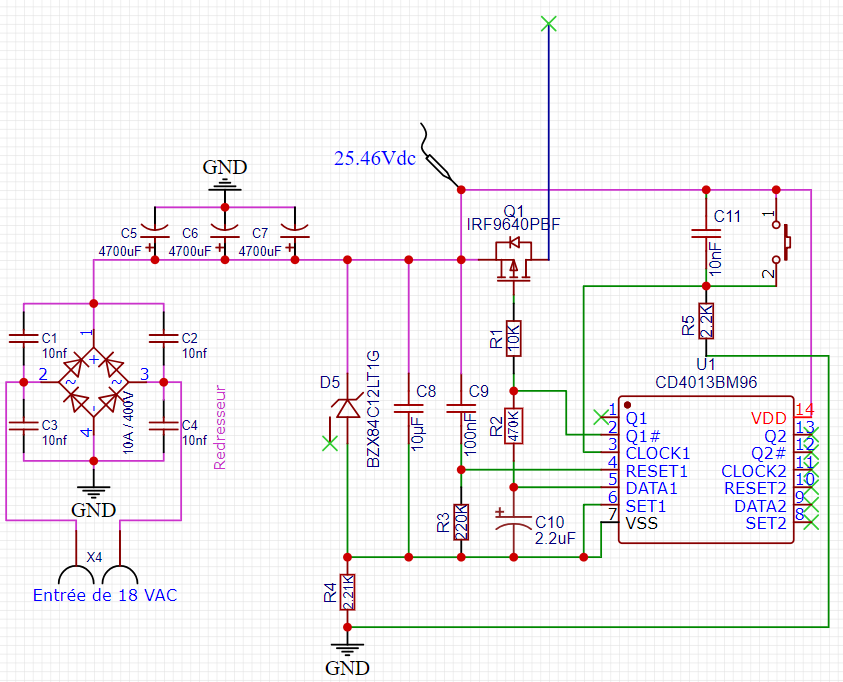Screen dimensions: 843x682
Task: Click the no-connect X at top of blue wire
Action: [x=548, y=23]
